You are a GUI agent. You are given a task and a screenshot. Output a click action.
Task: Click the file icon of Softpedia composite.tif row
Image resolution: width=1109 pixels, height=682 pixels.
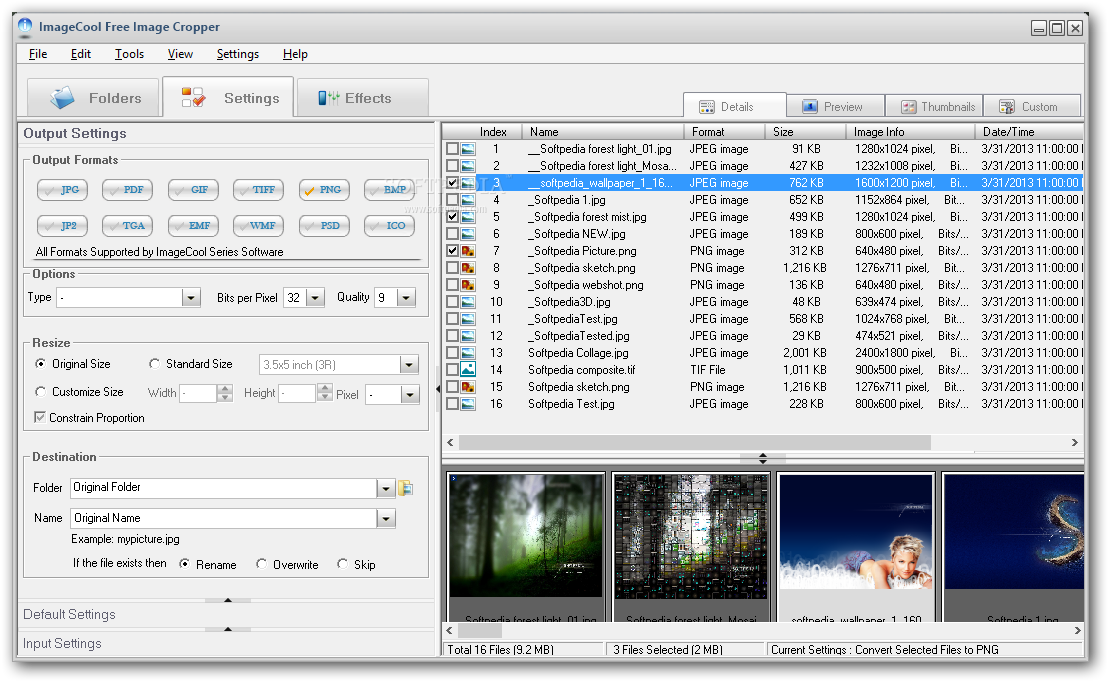tap(468, 369)
